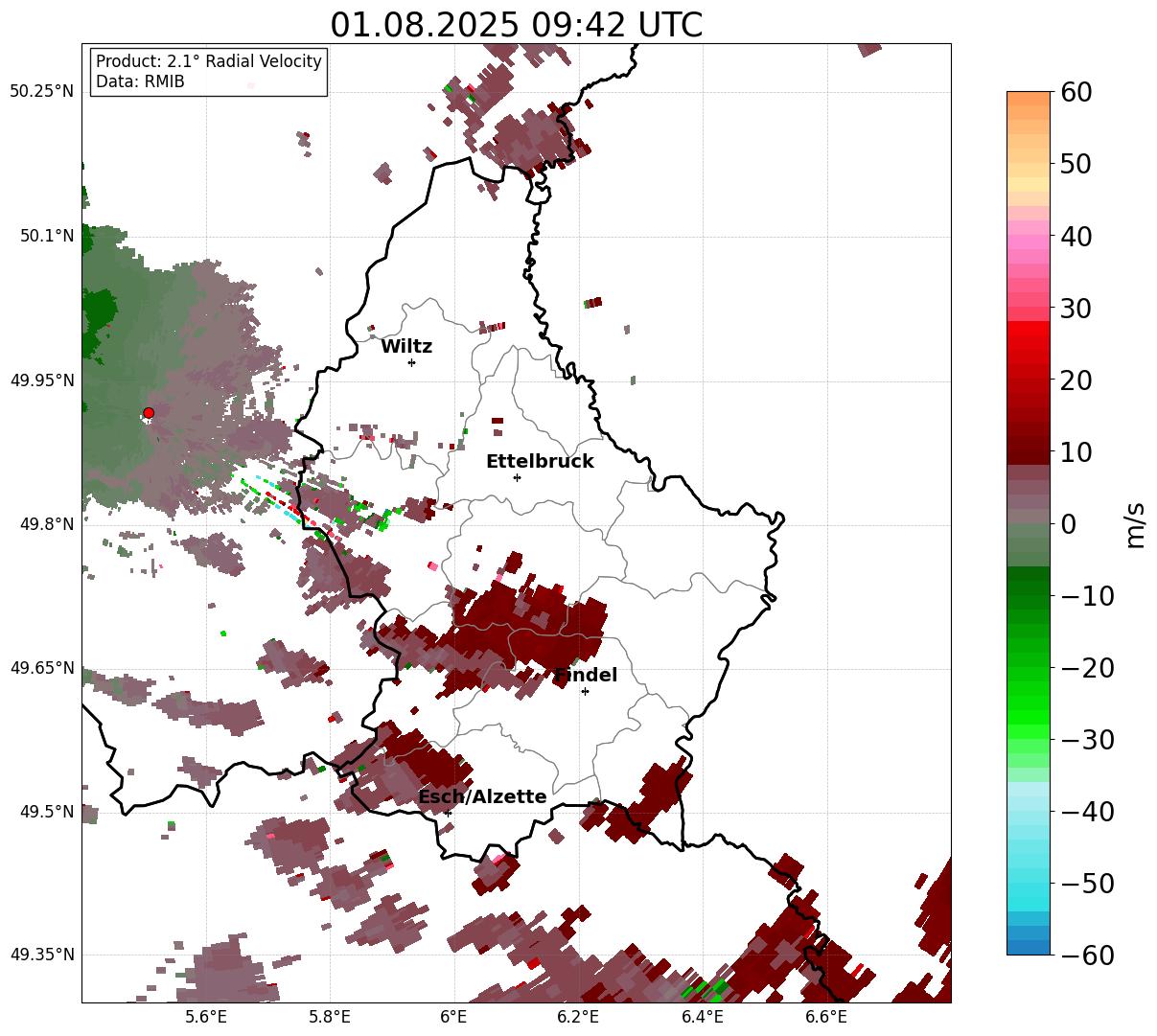Click the colorbar tick label −20
Viewport: 1157px width, 1036px height.
1087,668
